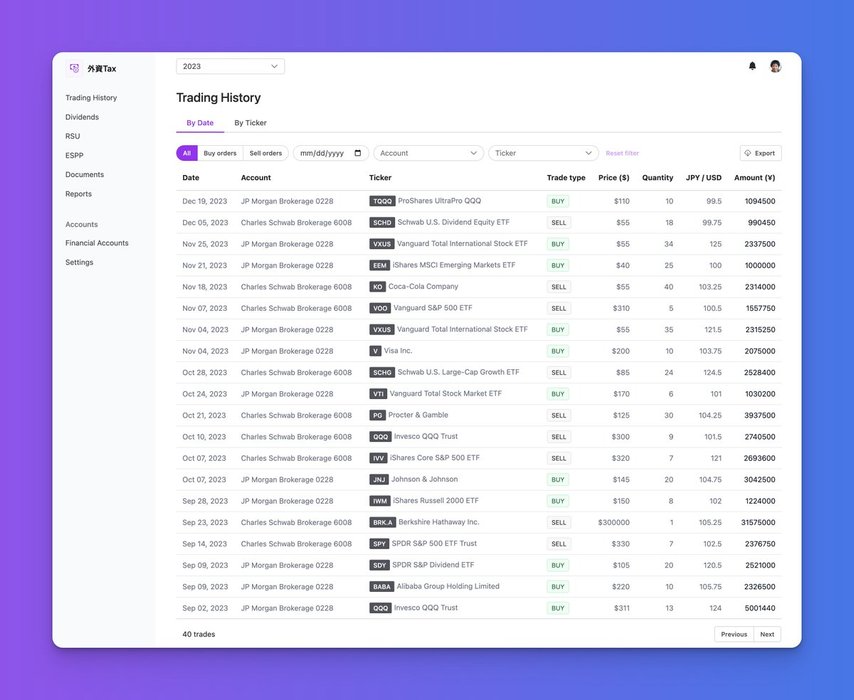The height and width of the screenshot is (700, 854).
Task: Click the PG ticker badge
Action: click(377, 415)
